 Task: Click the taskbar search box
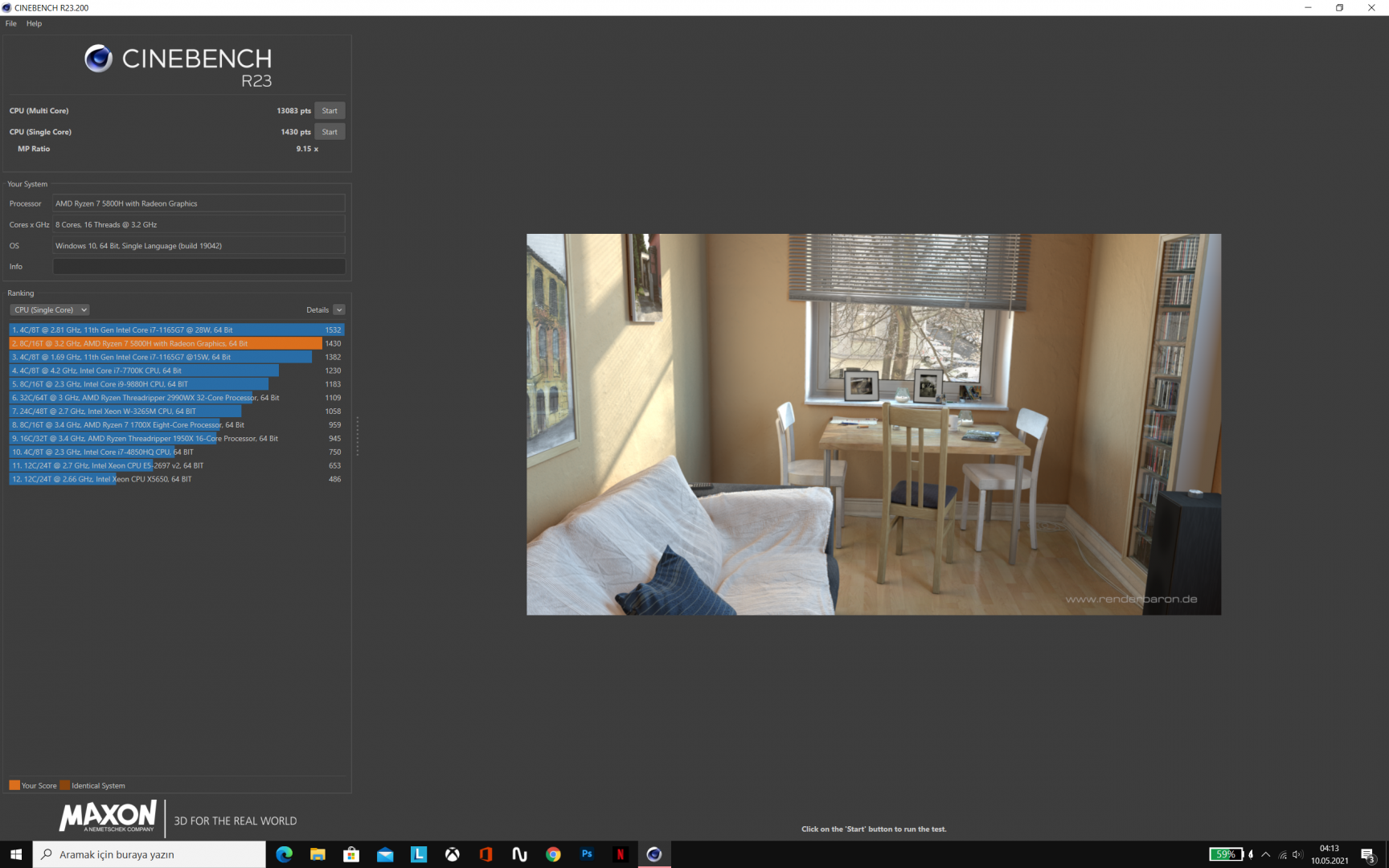(150, 854)
